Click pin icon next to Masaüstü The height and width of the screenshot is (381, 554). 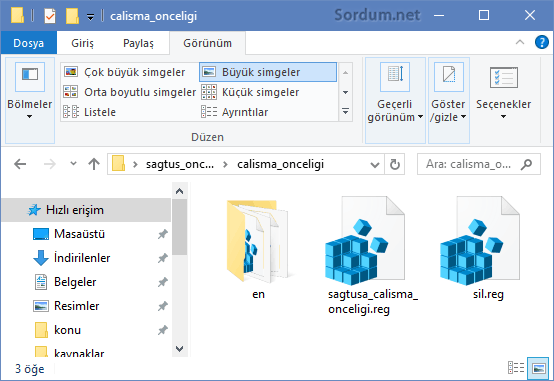tap(163, 234)
